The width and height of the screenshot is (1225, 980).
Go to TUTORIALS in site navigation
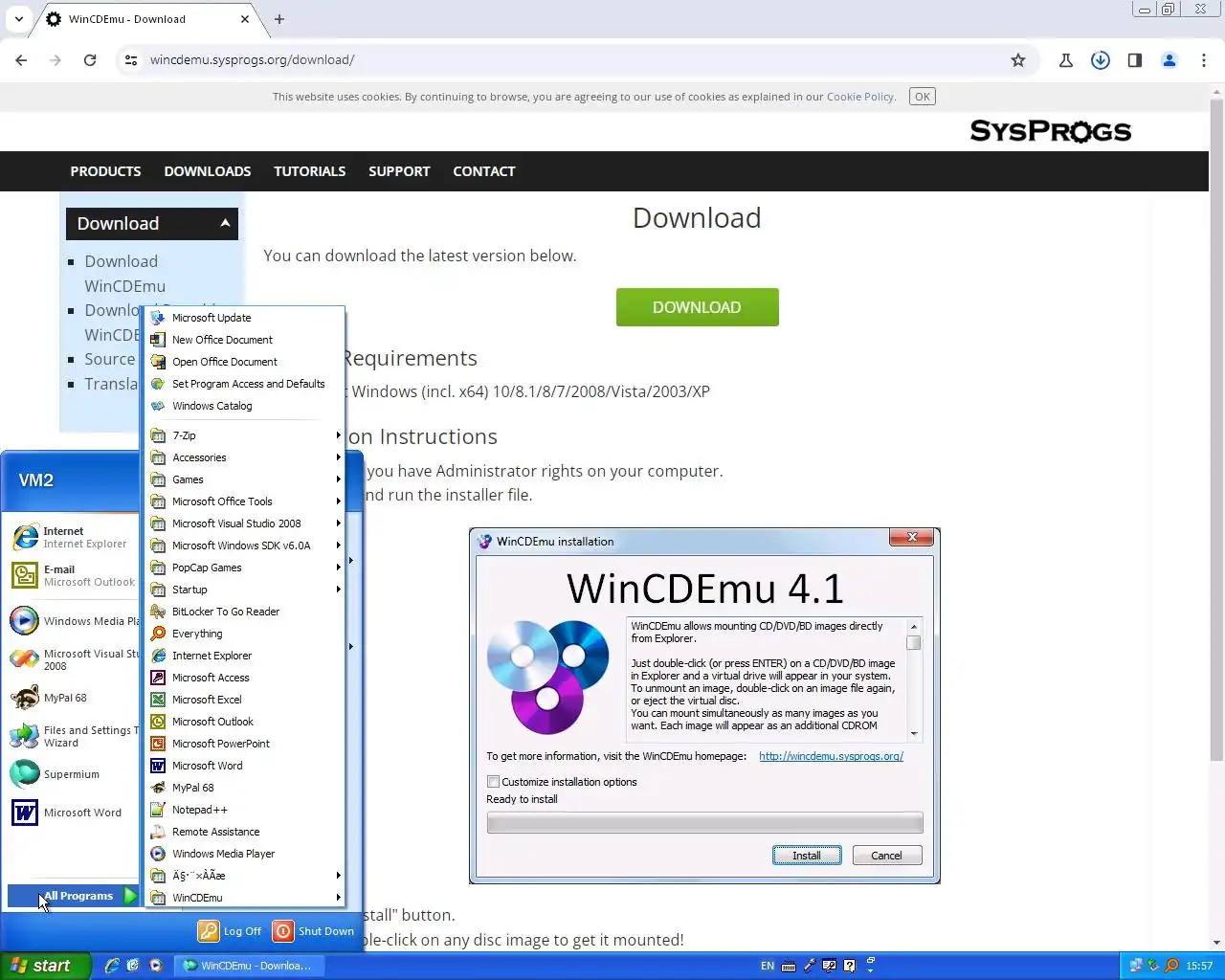pyautogui.click(x=310, y=171)
